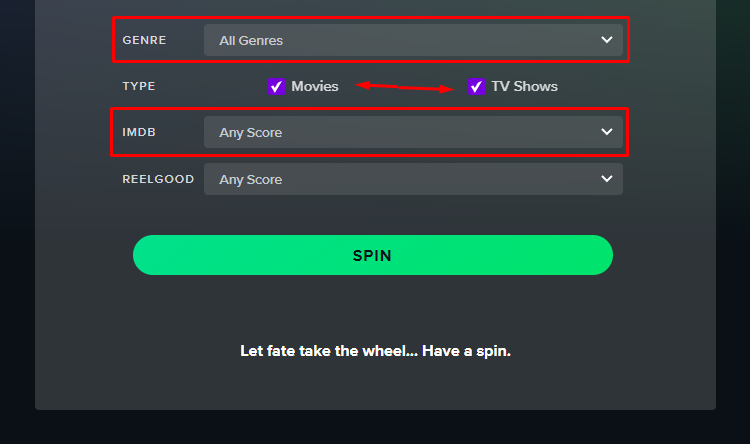
Task: Click the TYPE row label
Action: point(139,86)
